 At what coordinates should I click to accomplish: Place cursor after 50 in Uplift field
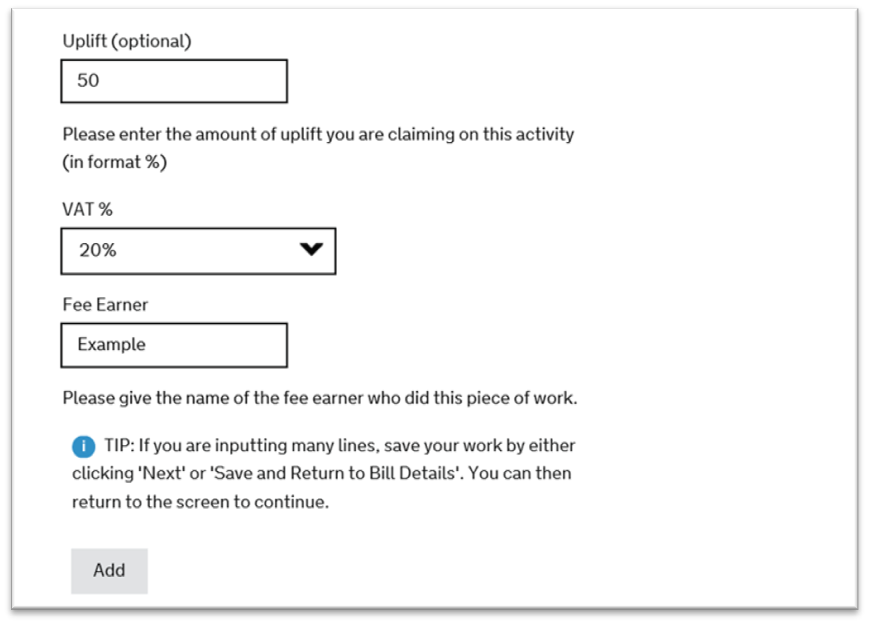coord(101,81)
